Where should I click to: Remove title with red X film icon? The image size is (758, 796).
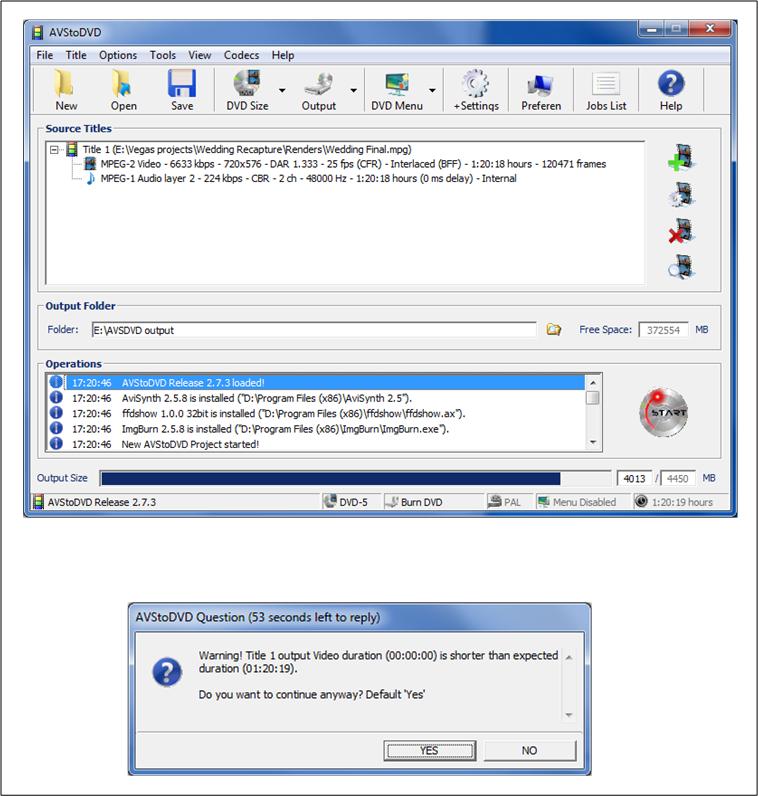click(x=681, y=231)
